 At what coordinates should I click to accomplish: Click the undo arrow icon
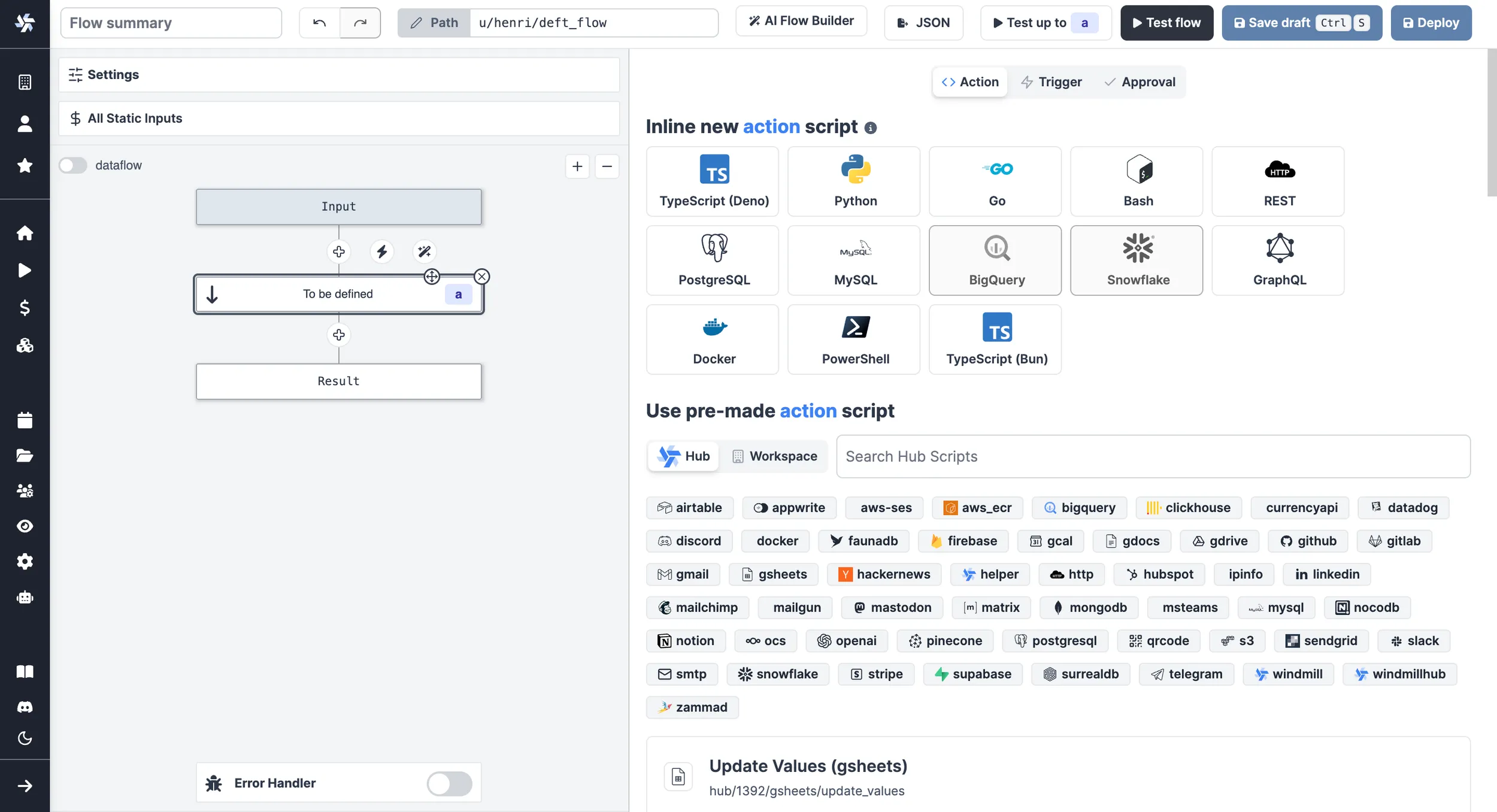pyautogui.click(x=319, y=23)
